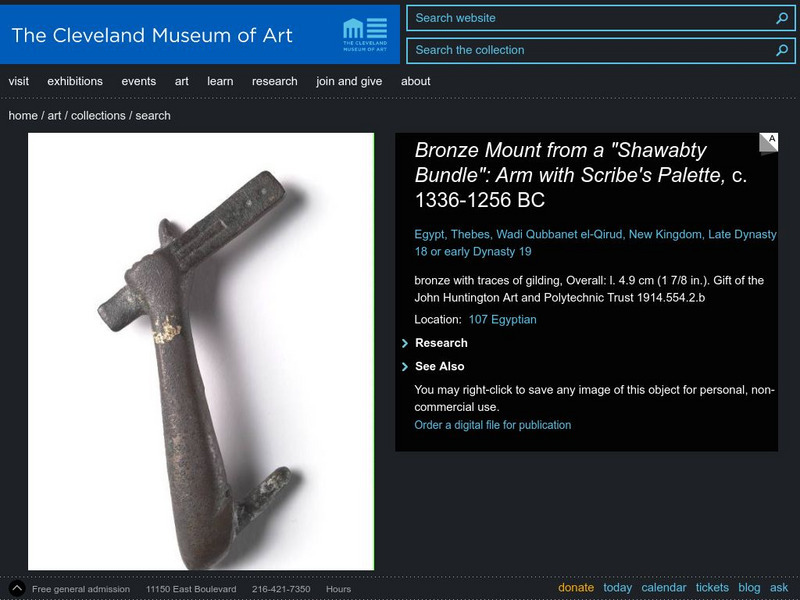The image size is (800, 600).
Task: Click the folded-corner 'A' icon
Action: pyautogui.click(x=768, y=143)
